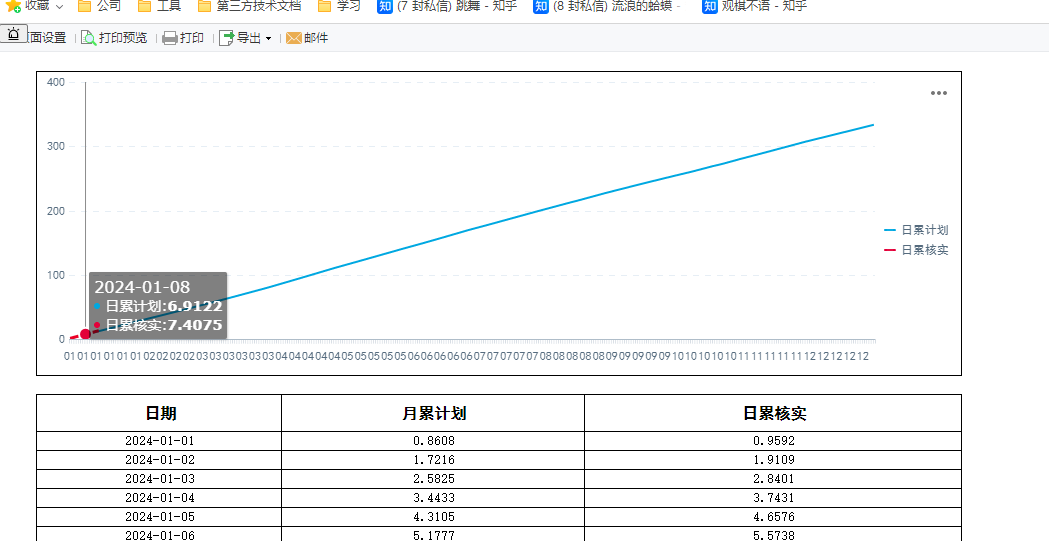Click the 0.8608 plan value cell
Screen dimensions: 1049x541
433,441
